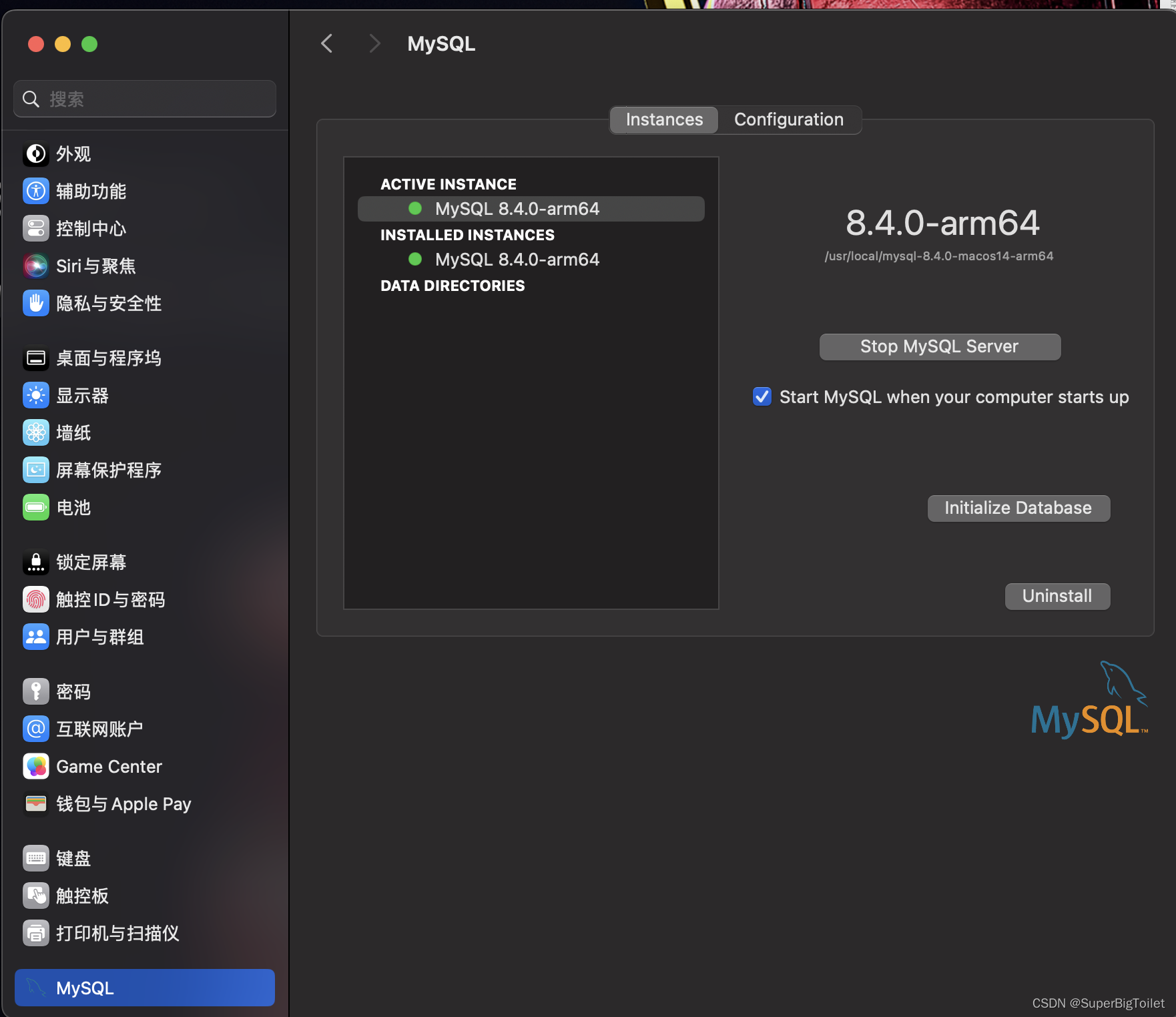
Task: Switch to Configuration tab
Action: click(789, 120)
